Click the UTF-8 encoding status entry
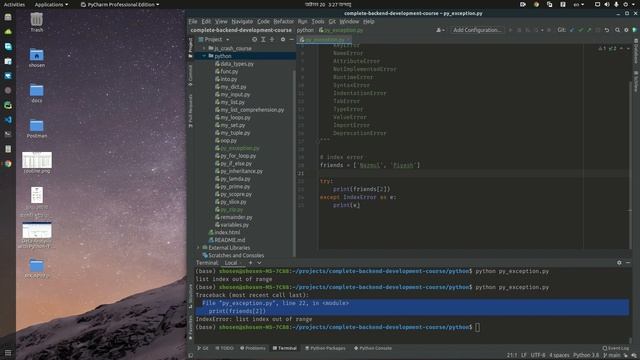This screenshot has width=640, height=360. click(x=538, y=355)
